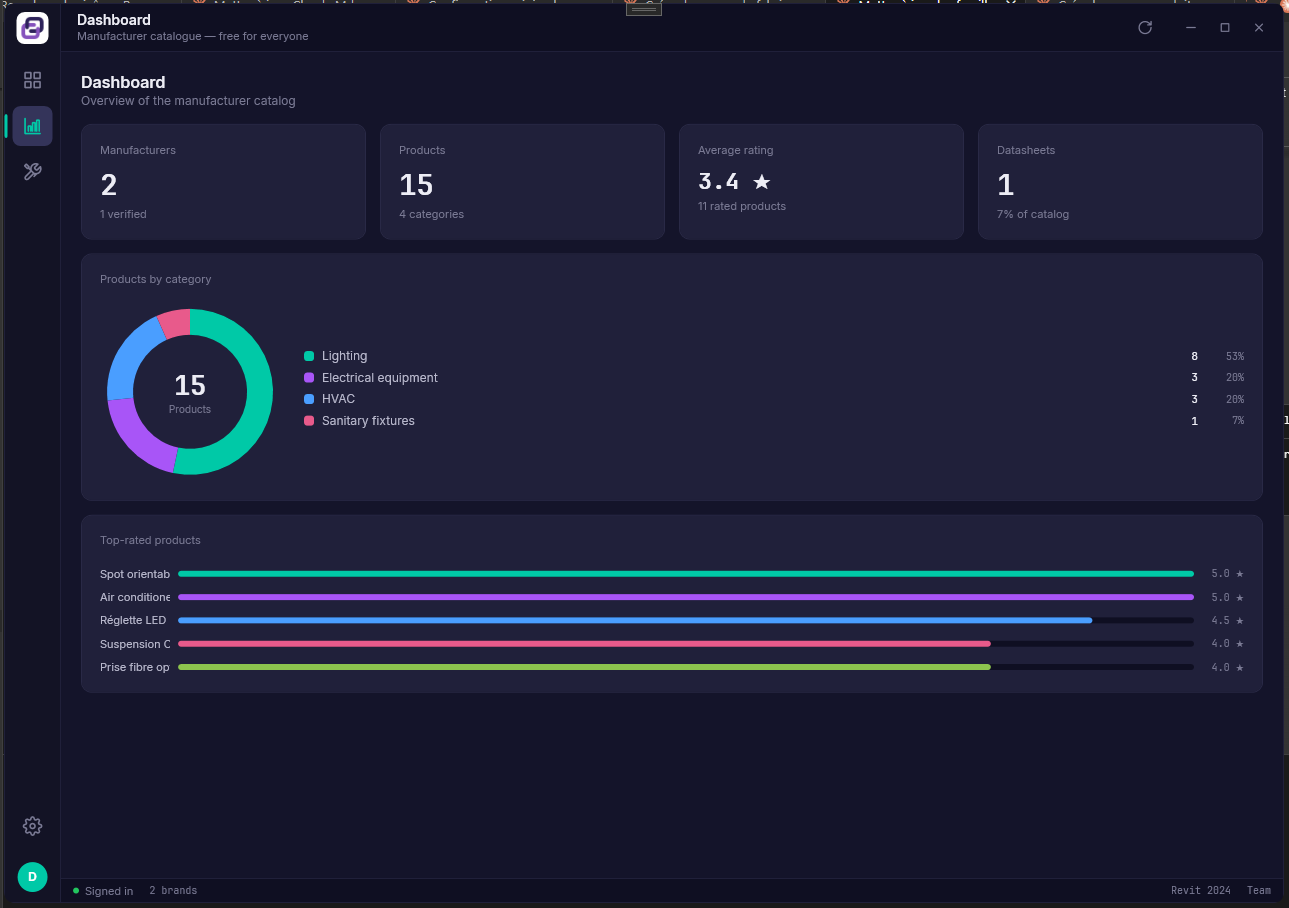The width and height of the screenshot is (1289, 908).
Task: Select the Dashboard chart icon in sidebar
Action: [32, 126]
